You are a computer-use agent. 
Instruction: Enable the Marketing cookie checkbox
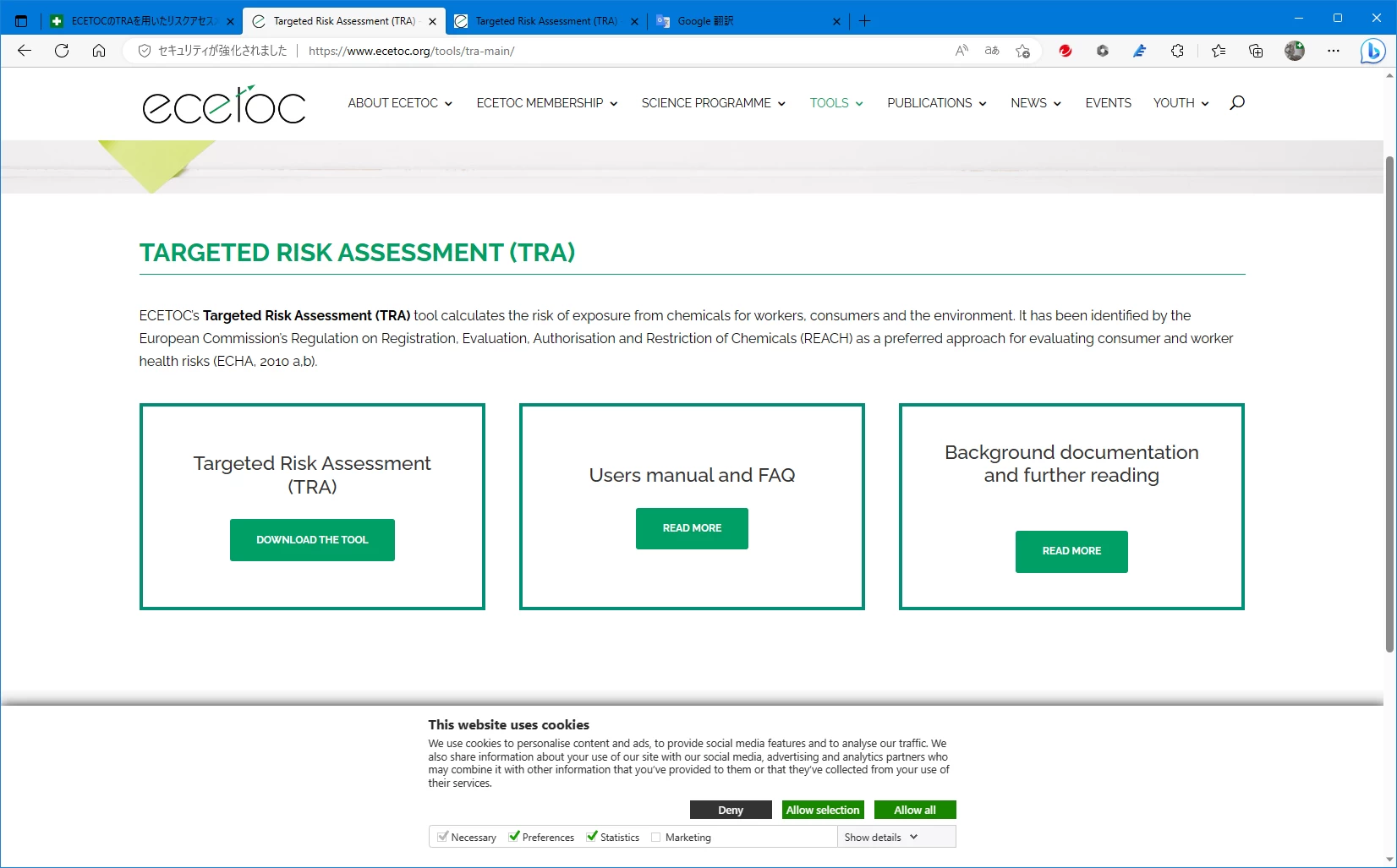656,838
